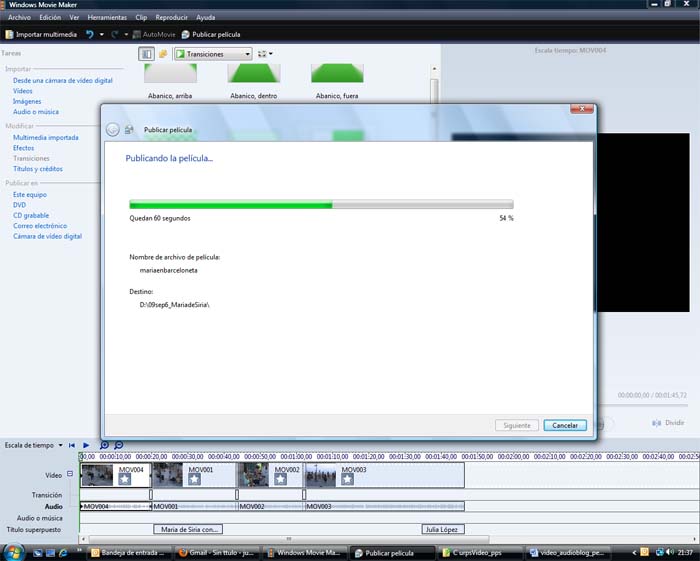Click the DVD publish link
The height and width of the screenshot is (561, 700).
(x=19, y=205)
